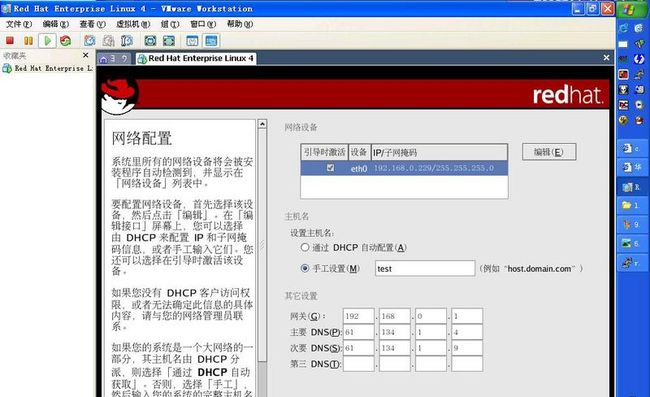Close the 收藏夹 favorites sidebar

click(85, 55)
